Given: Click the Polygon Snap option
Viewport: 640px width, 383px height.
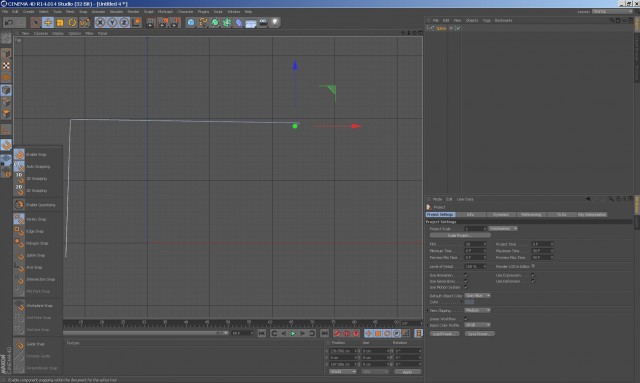Looking at the screenshot, I should point(37,243).
